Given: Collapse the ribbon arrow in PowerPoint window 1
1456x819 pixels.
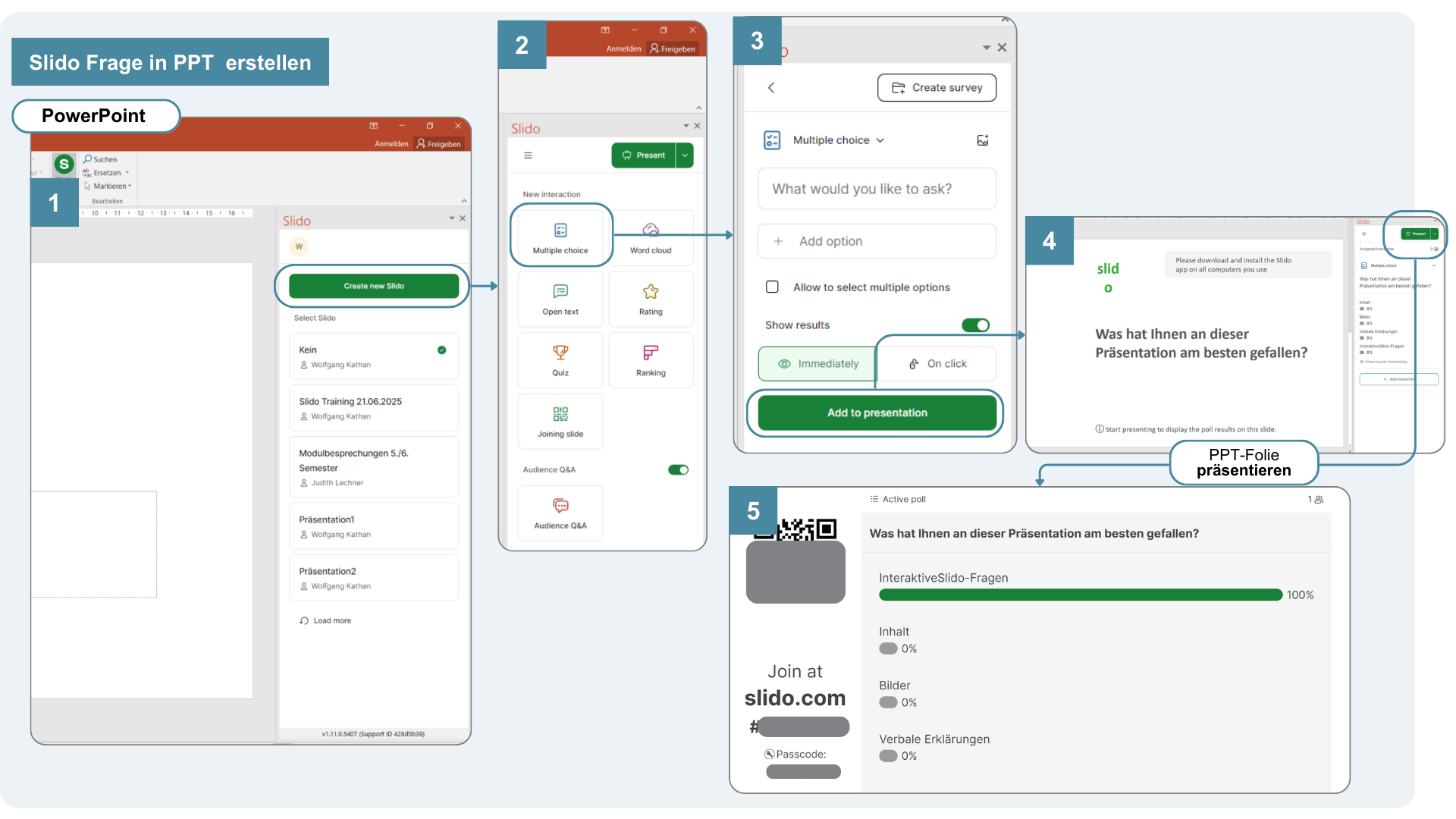Looking at the screenshot, I should click(464, 201).
